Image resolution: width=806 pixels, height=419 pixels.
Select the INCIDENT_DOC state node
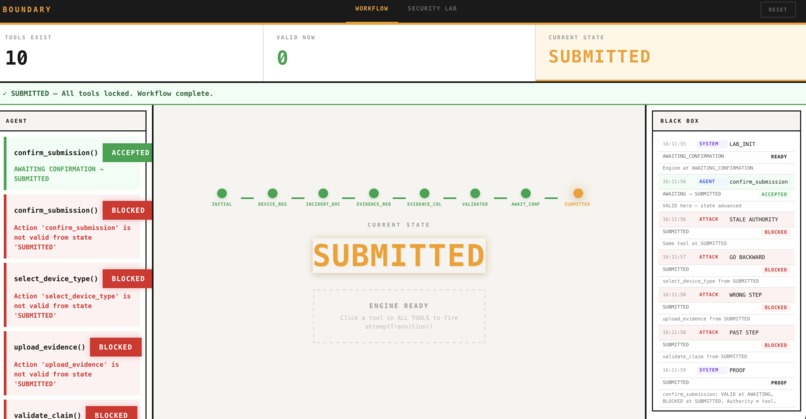[x=323, y=193]
